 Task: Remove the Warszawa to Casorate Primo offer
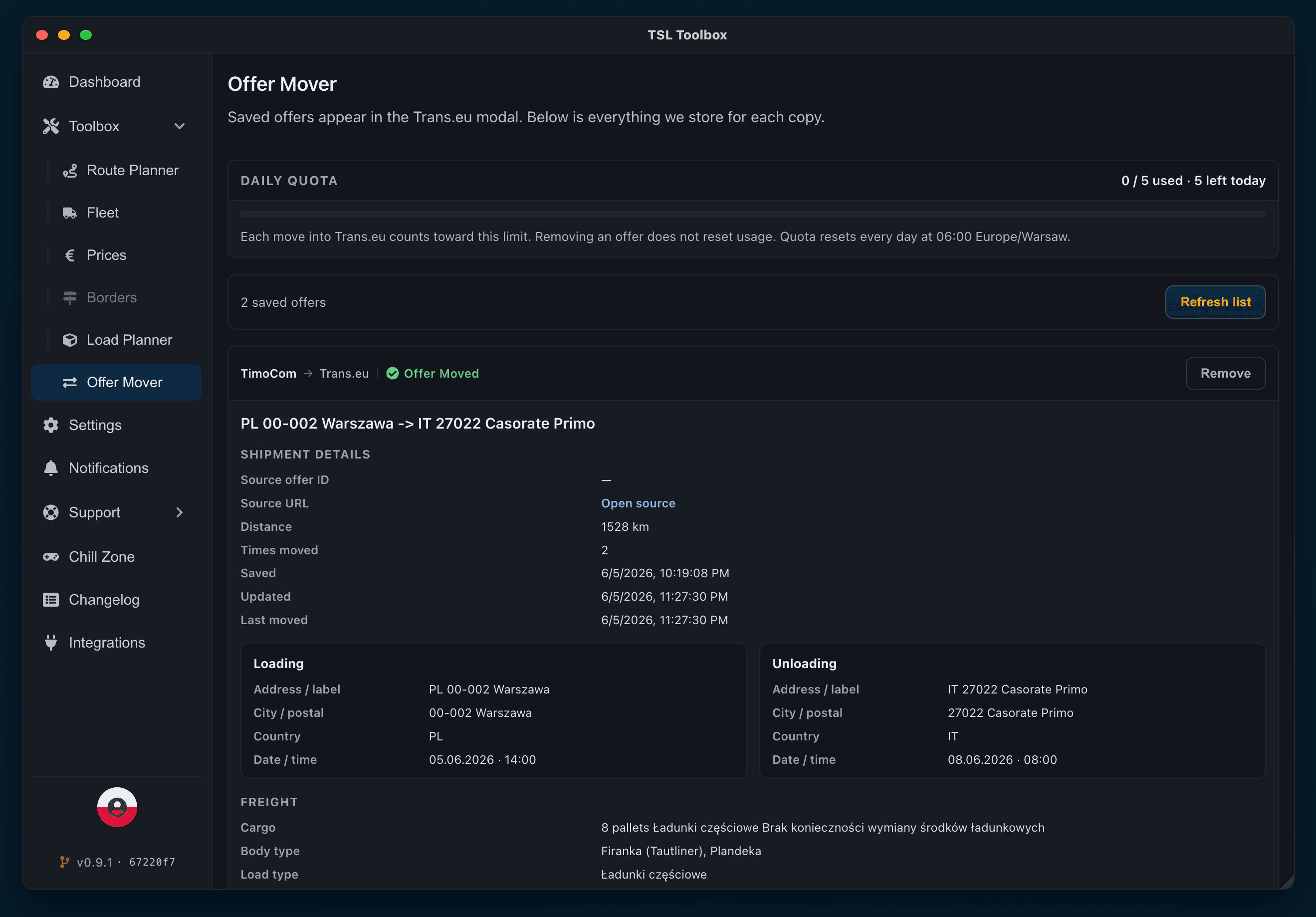(1225, 374)
